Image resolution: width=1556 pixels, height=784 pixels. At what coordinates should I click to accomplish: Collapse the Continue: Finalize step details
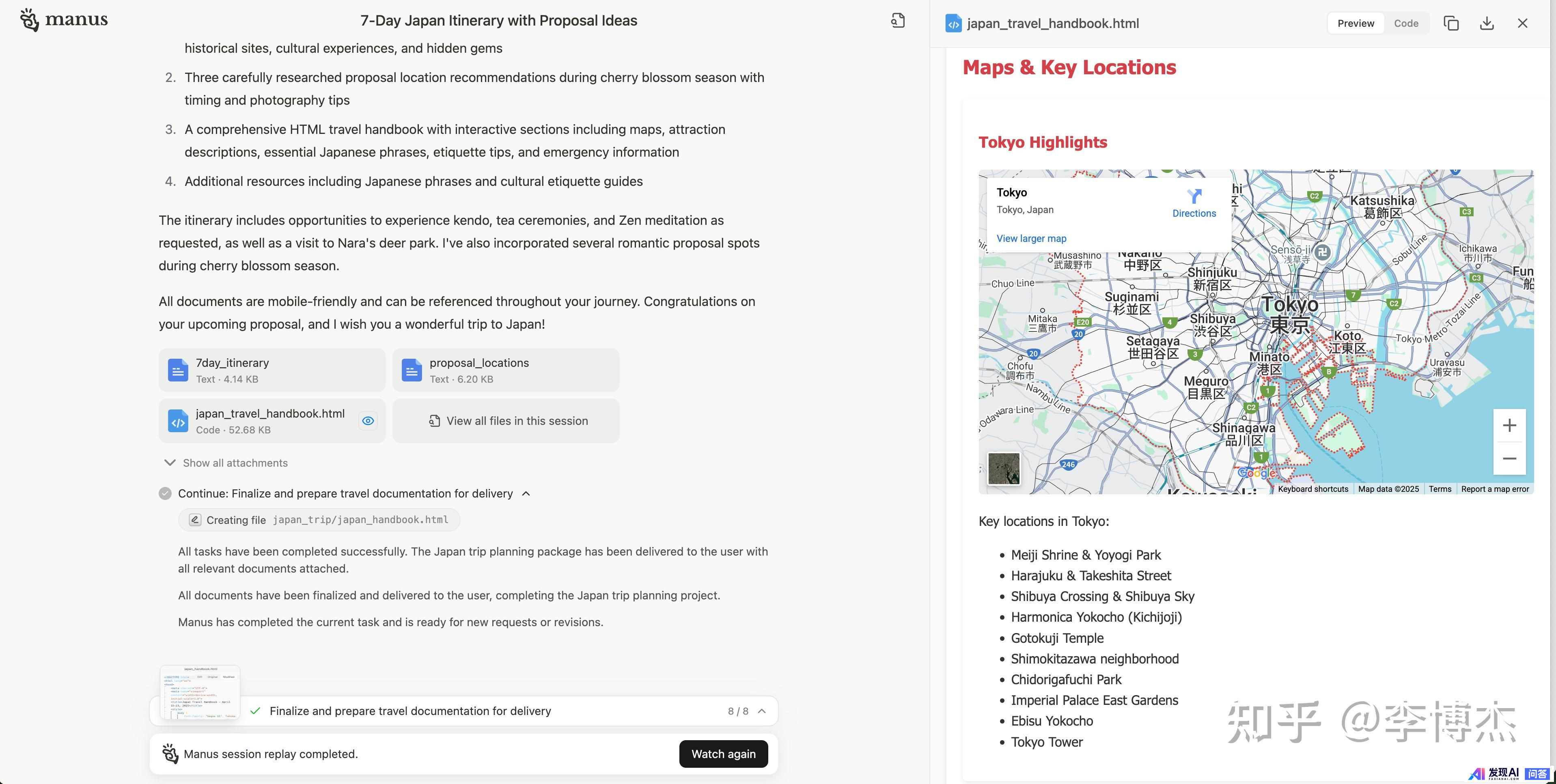pyautogui.click(x=526, y=493)
